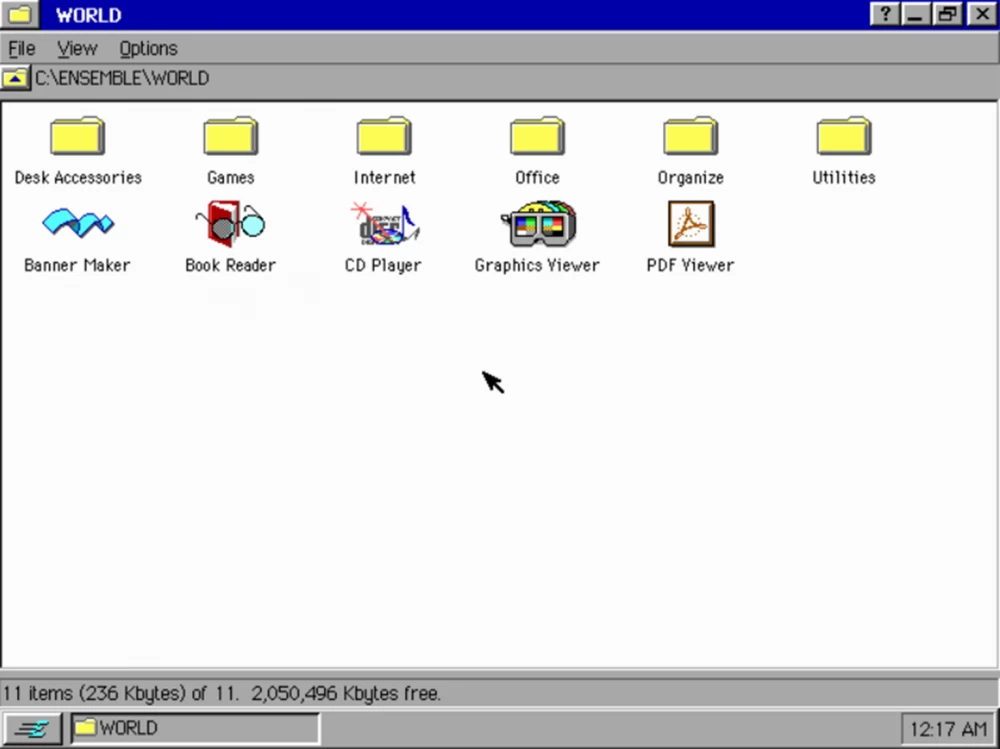Open the Desk Accessories folder
The image size is (1000, 749).
pyautogui.click(x=77, y=137)
